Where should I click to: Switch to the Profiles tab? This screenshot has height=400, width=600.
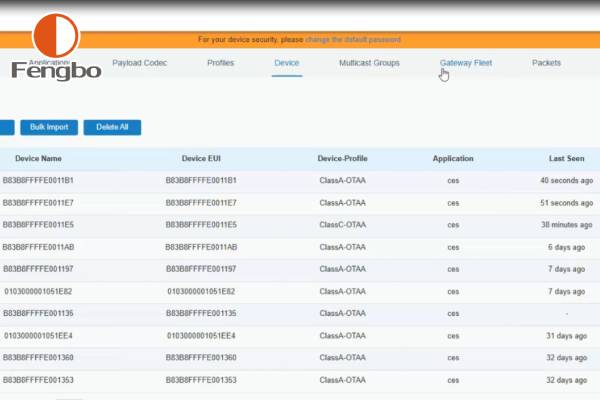(x=220, y=63)
